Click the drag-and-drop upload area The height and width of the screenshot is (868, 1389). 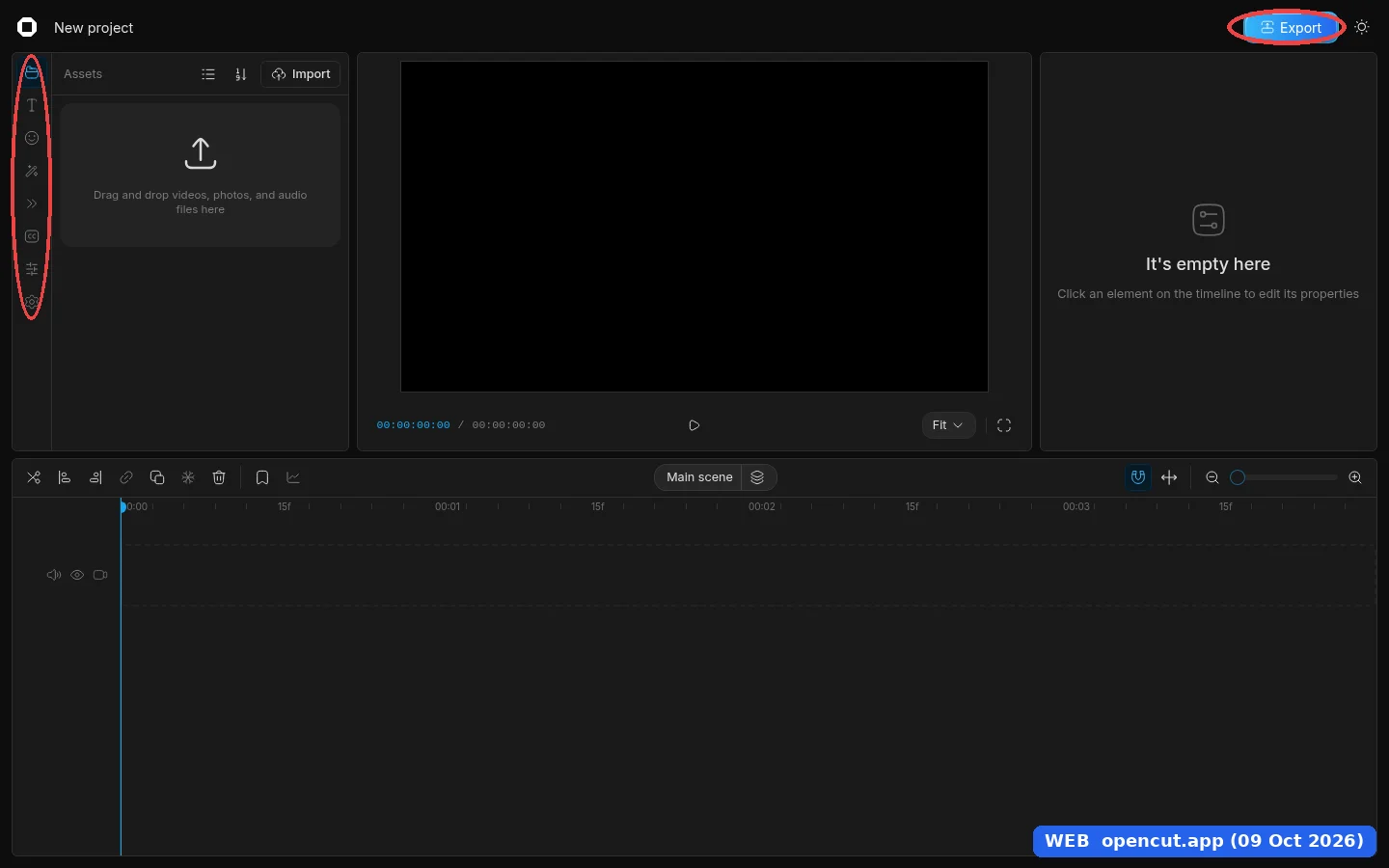click(x=201, y=175)
